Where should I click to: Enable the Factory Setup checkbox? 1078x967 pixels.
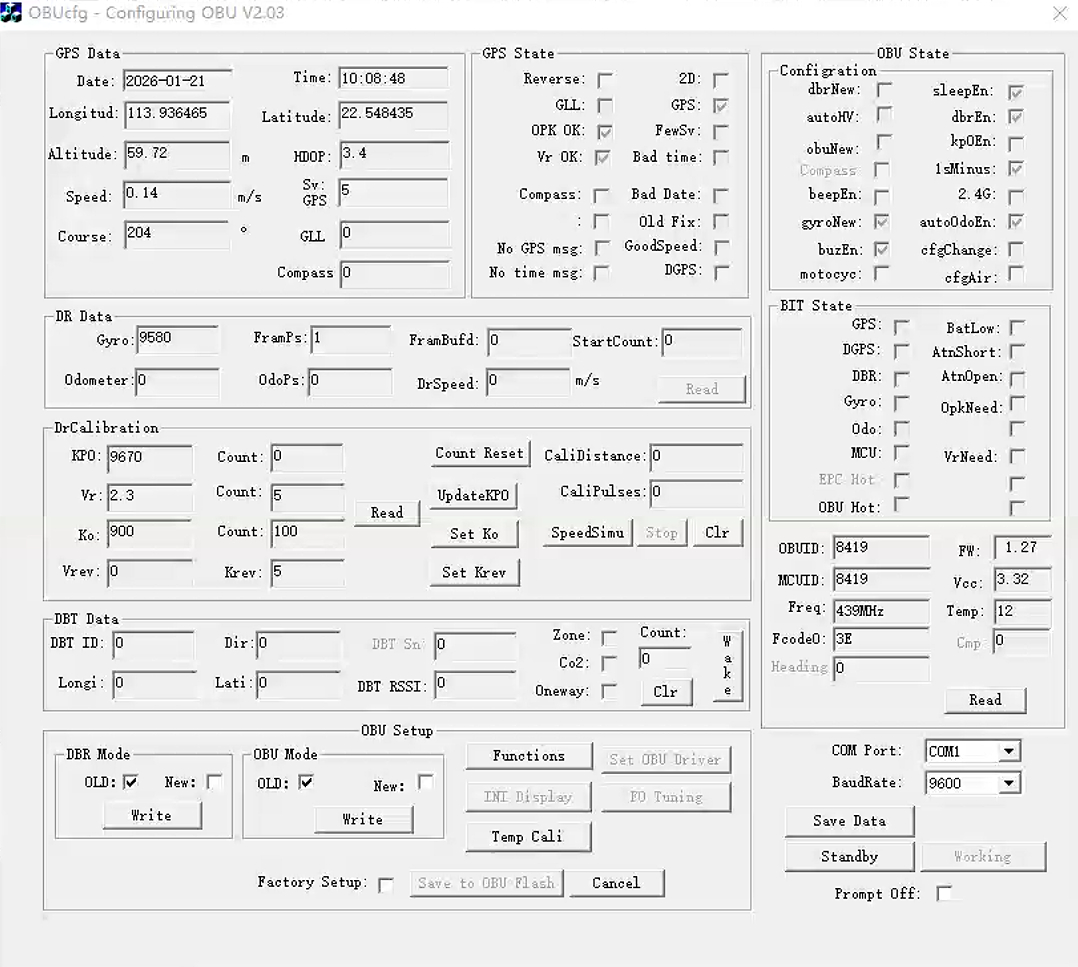tap(386, 884)
